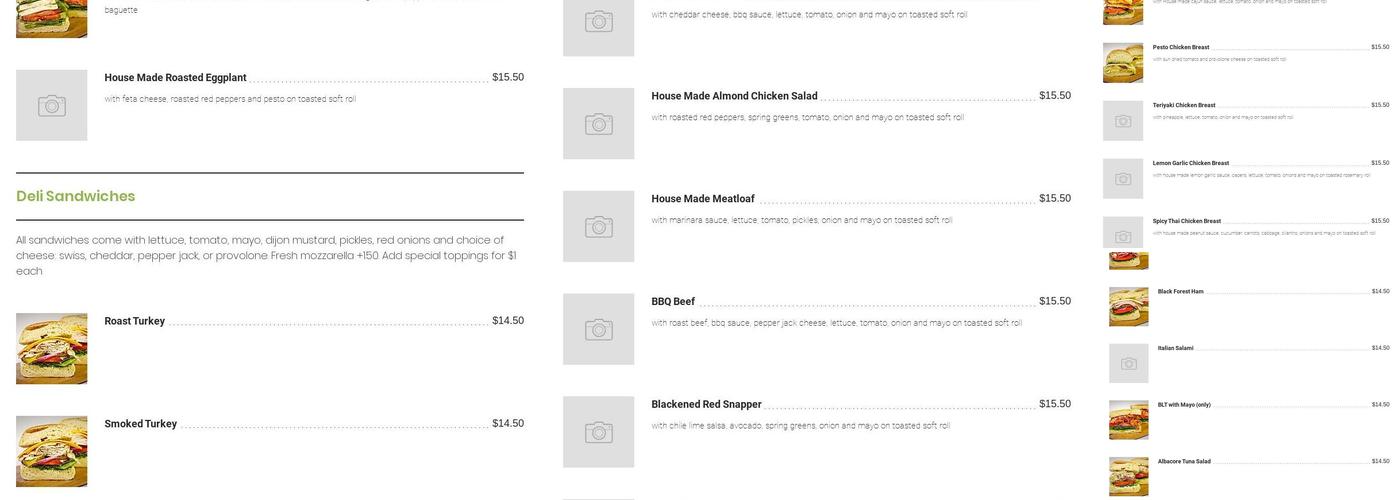Viewport: 1400px width, 500px height.
Task: Click the Blackened Red Snapper item title
Action: click(x=706, y=405)
